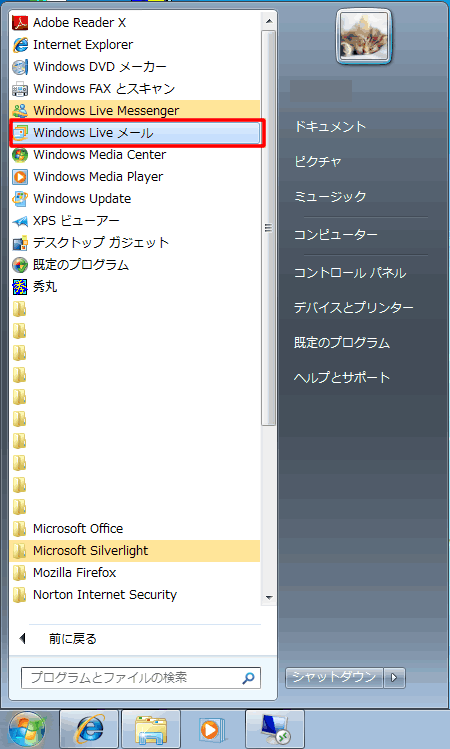Open ミュージック link
This screenshot has width=450, height=749.
click(330, 196)
